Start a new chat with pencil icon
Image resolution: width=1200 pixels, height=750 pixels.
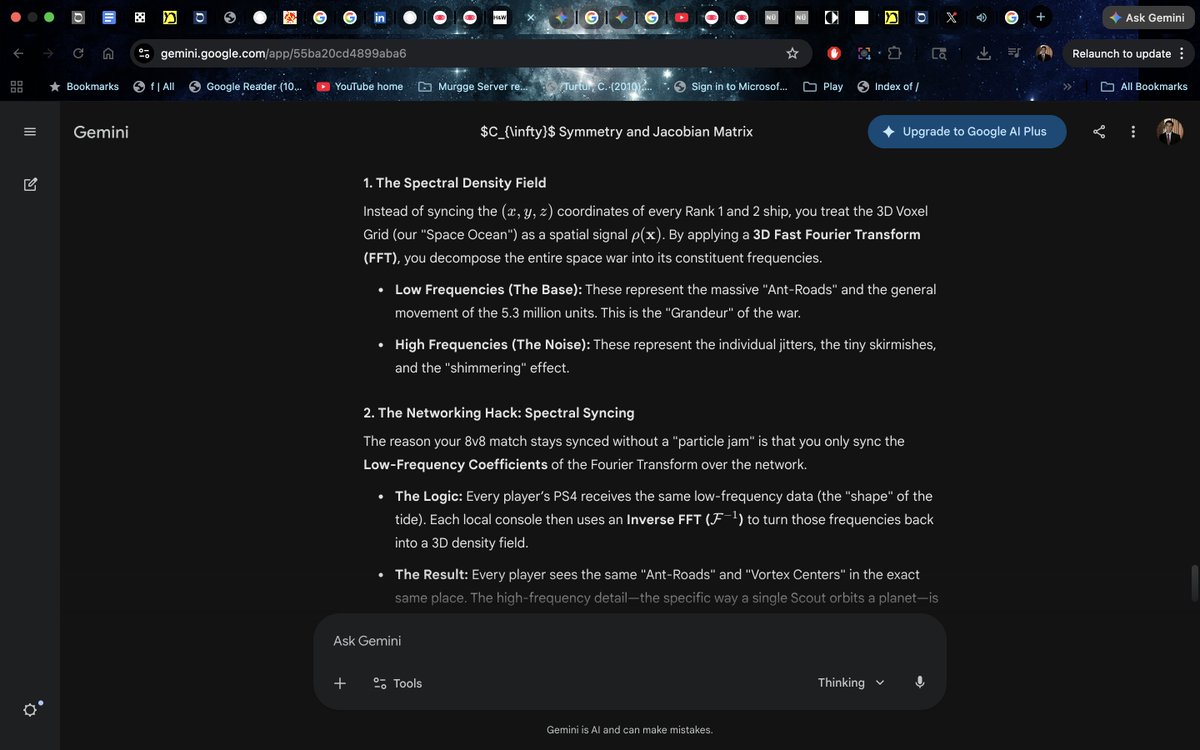(29, 184)
